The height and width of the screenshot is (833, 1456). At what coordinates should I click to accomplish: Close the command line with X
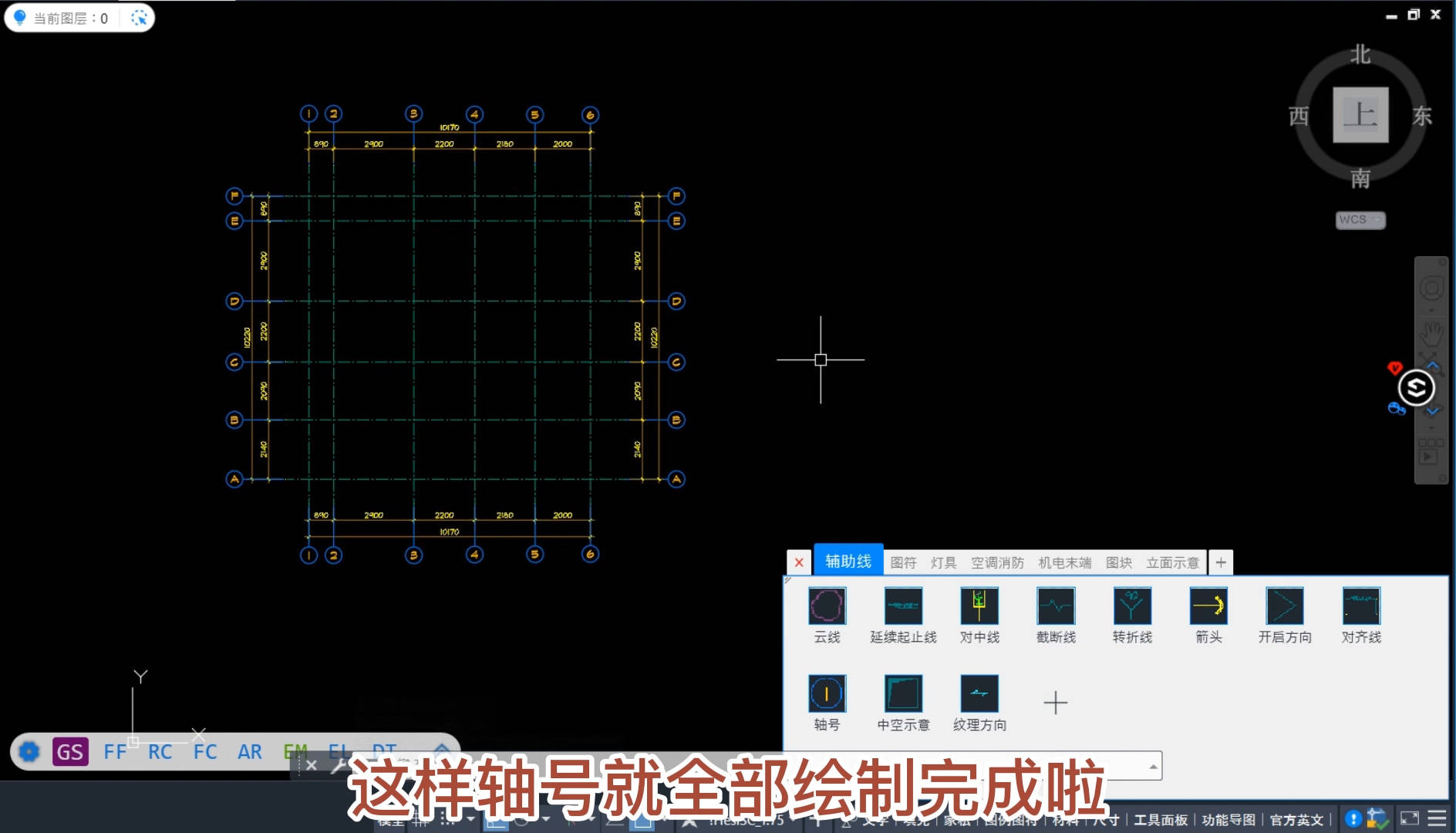tap(311, 765)
